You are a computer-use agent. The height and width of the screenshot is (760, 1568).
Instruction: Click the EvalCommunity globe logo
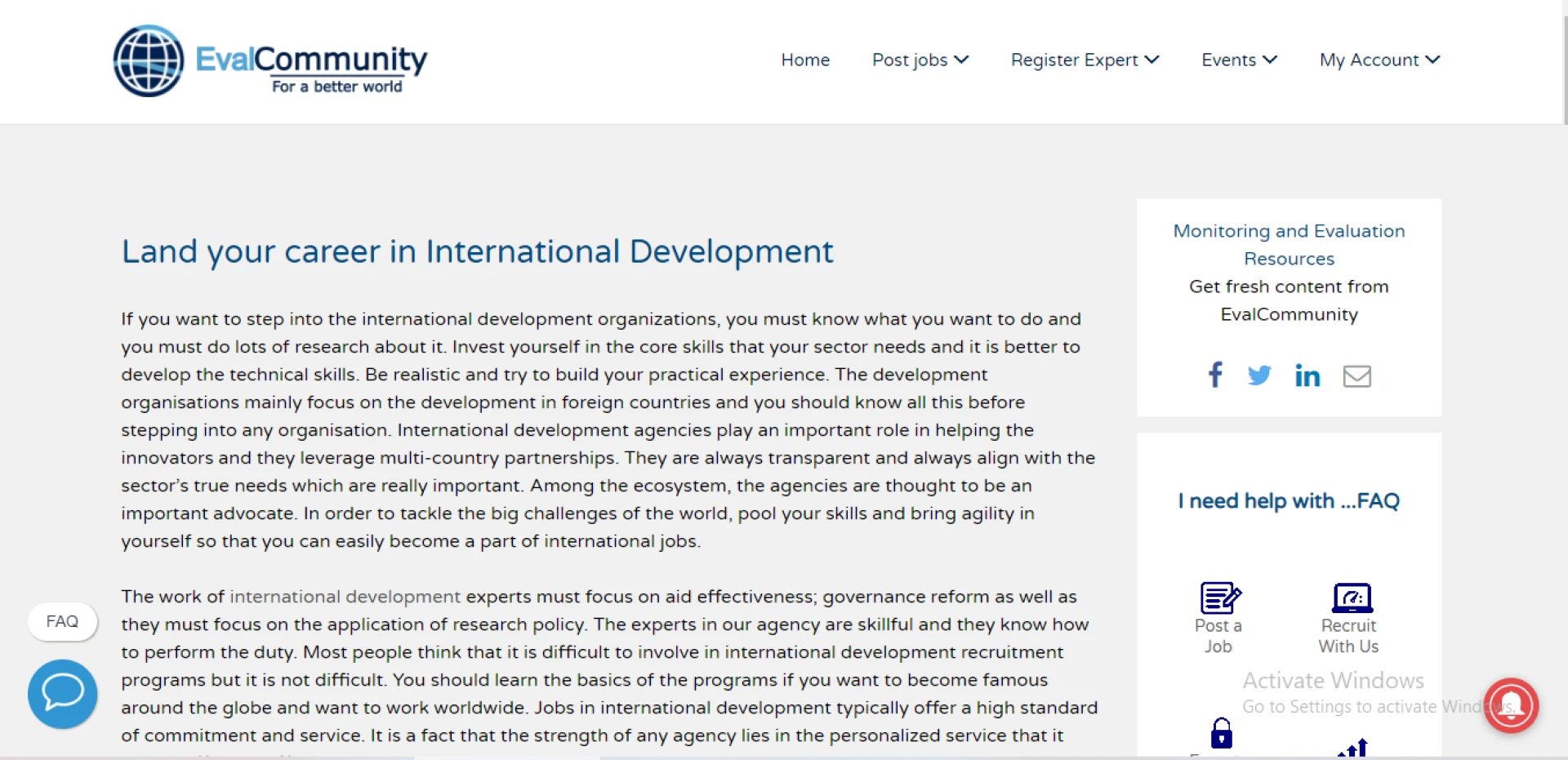[149, 61]
